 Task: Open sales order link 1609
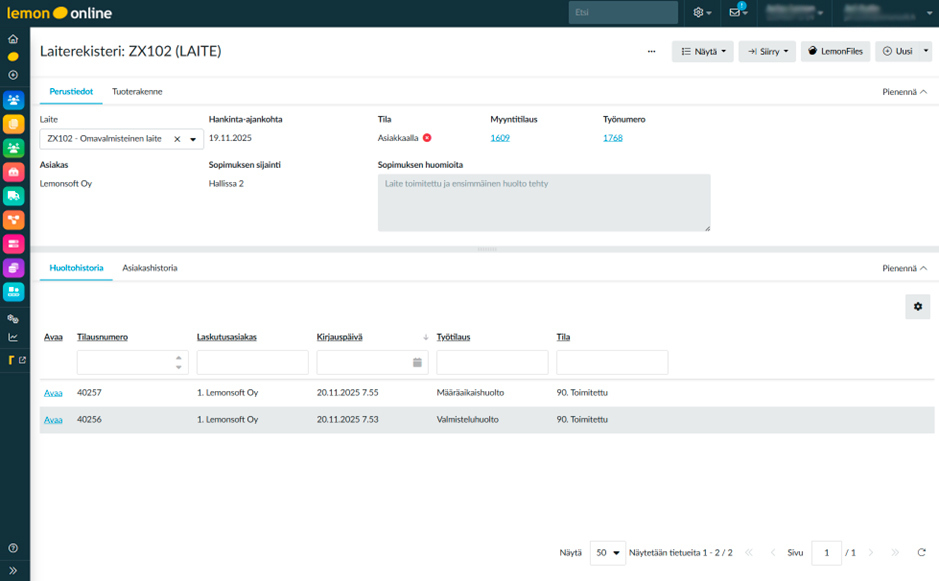pos(500,138)
